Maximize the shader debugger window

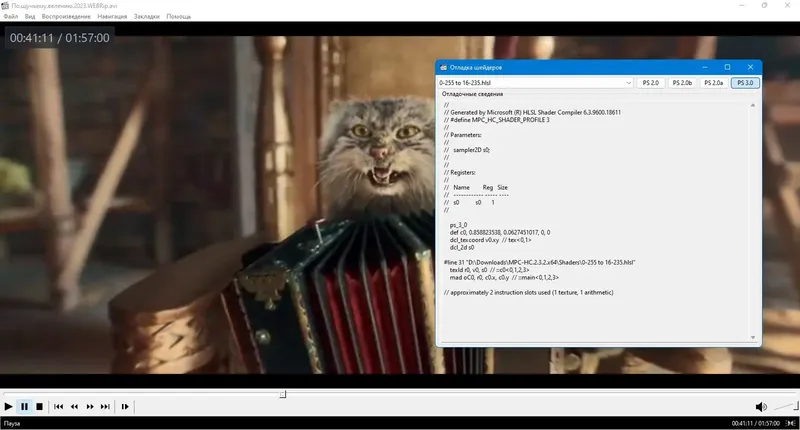(728, 67)
